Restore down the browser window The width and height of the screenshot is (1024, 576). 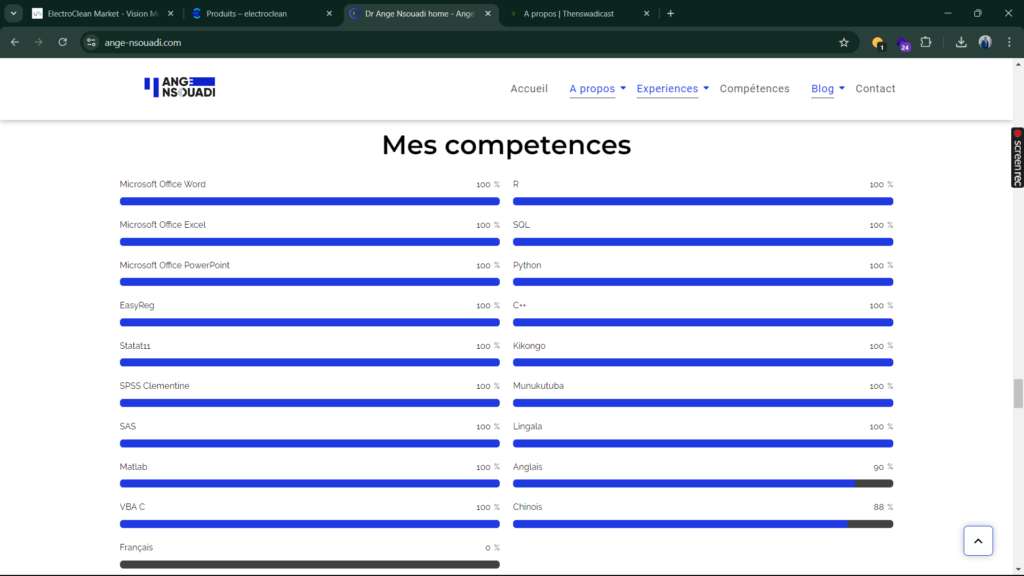click(x=978, y=13)
